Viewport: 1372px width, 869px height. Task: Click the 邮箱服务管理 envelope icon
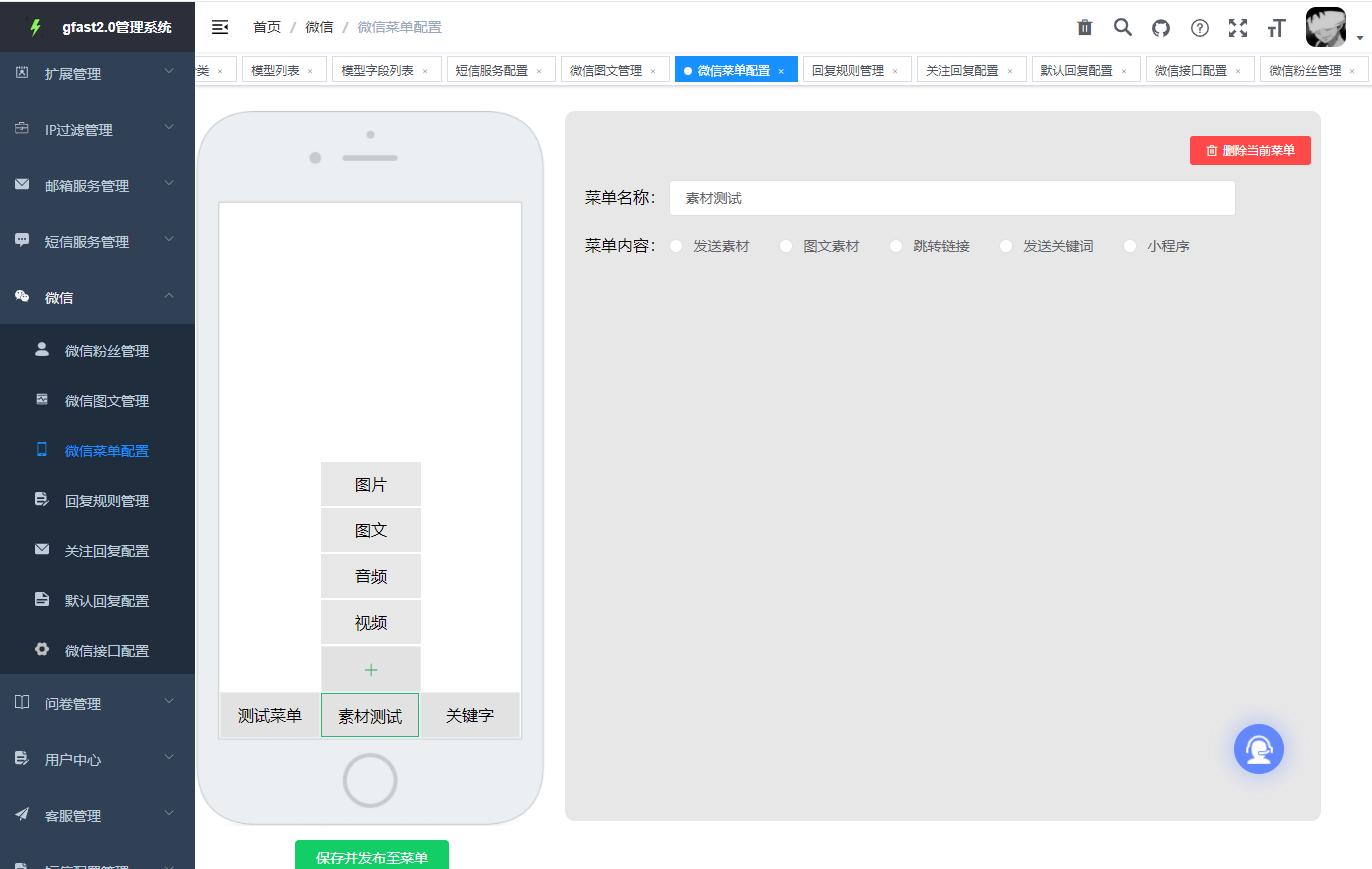click(22, 184)
